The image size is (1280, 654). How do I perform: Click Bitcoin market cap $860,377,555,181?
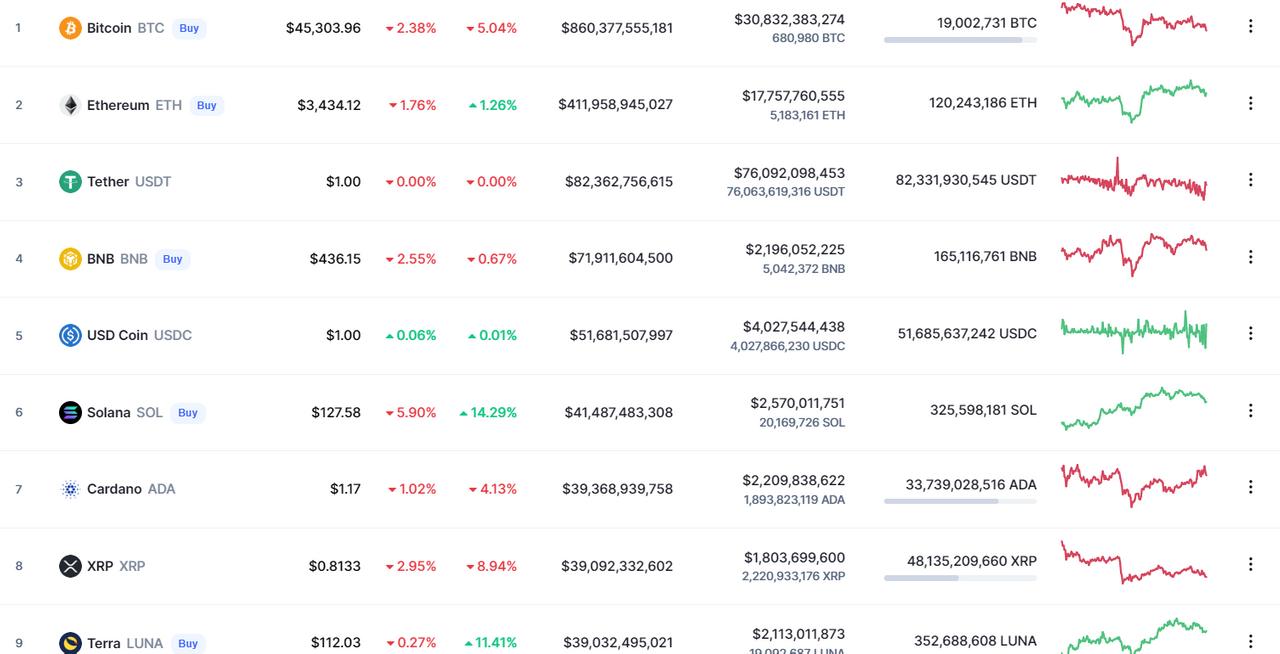617,28
